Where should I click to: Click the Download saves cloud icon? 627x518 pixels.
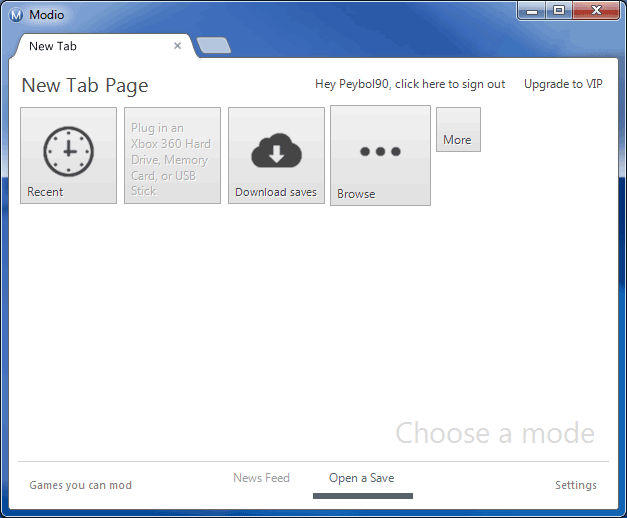point(276,151)
